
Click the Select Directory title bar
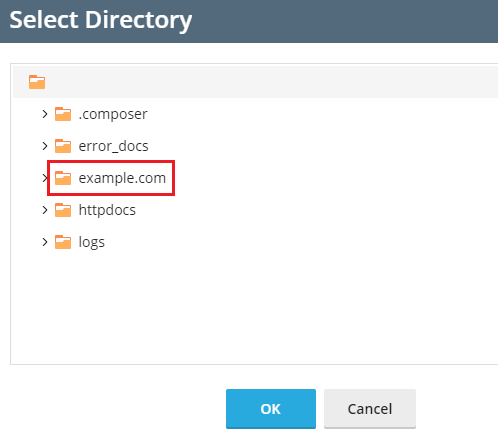point(249,21)
